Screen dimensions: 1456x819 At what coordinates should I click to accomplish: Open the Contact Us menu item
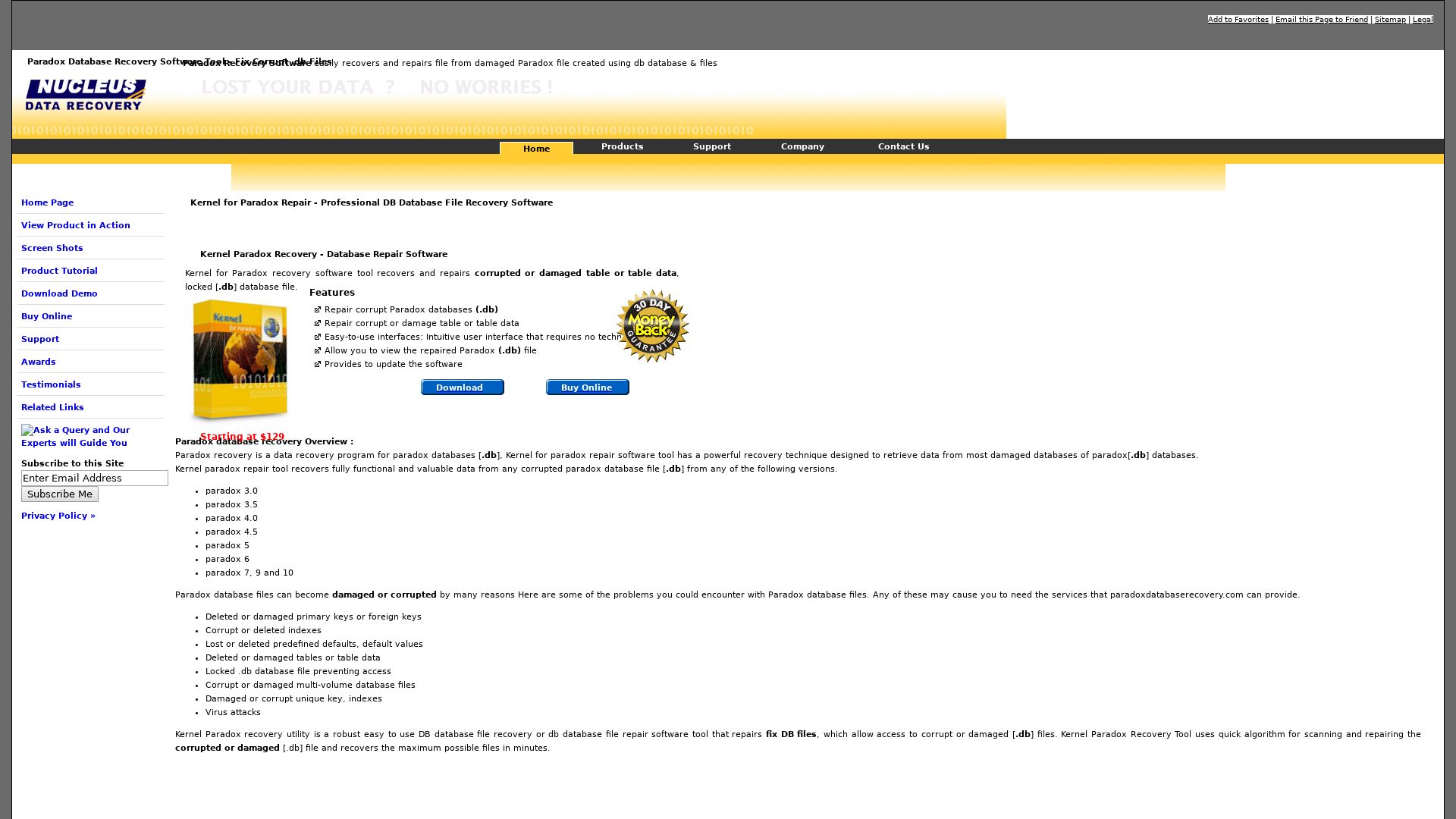[x=903, y=146]
